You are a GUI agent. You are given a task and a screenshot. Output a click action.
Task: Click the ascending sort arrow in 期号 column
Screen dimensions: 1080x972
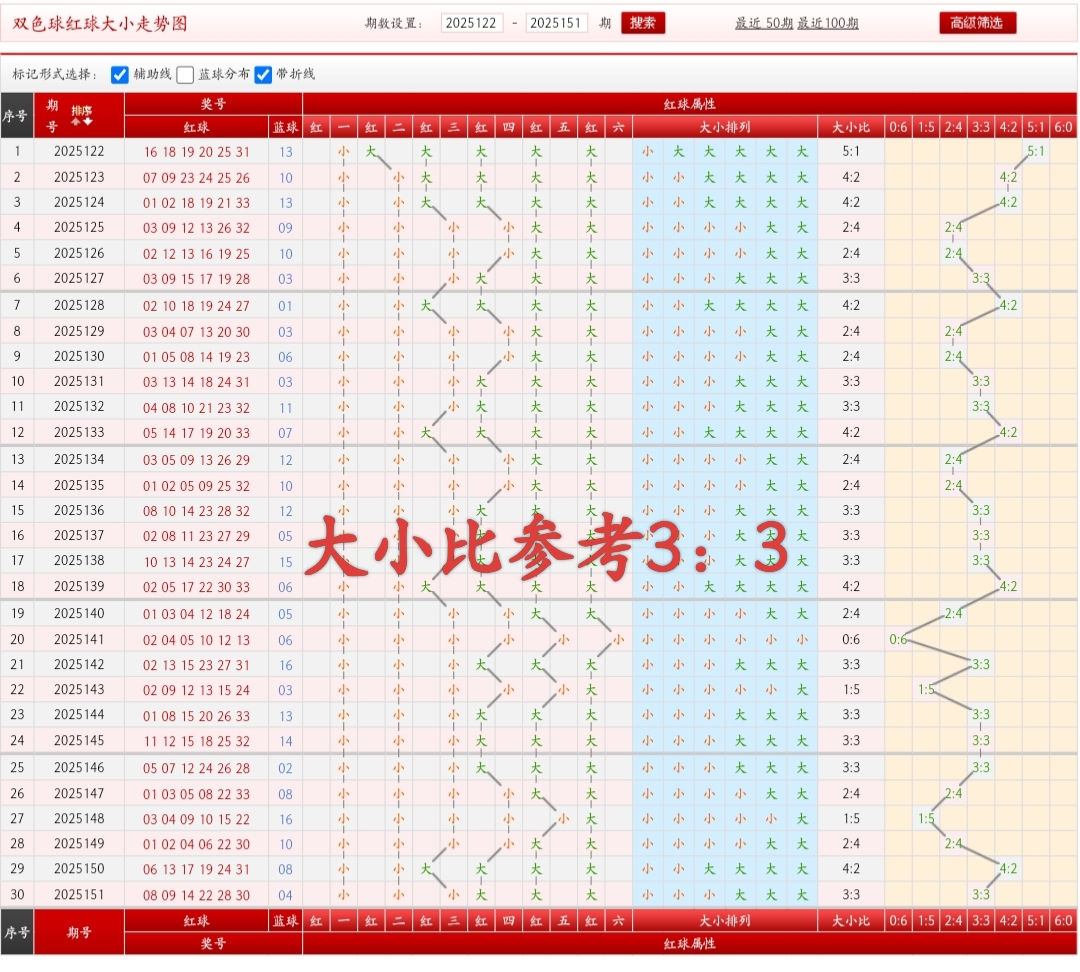point(75,122)
